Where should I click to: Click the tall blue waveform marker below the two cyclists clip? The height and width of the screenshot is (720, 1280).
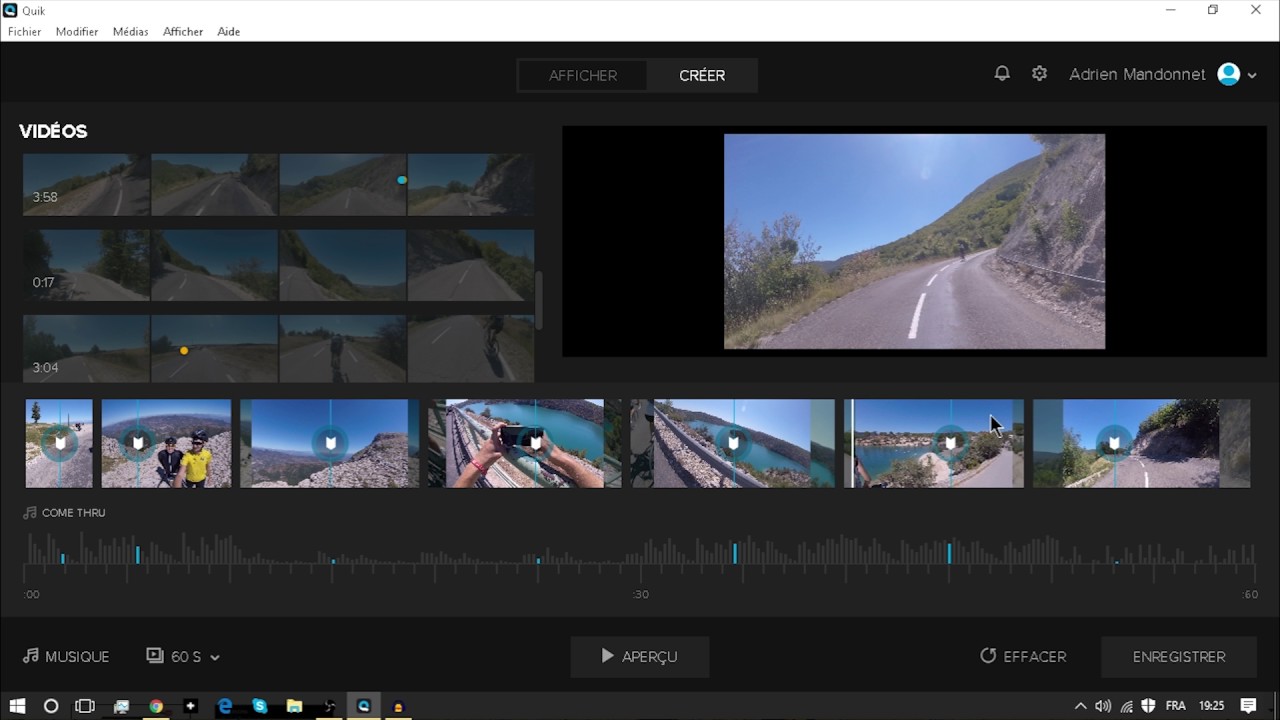138,555
